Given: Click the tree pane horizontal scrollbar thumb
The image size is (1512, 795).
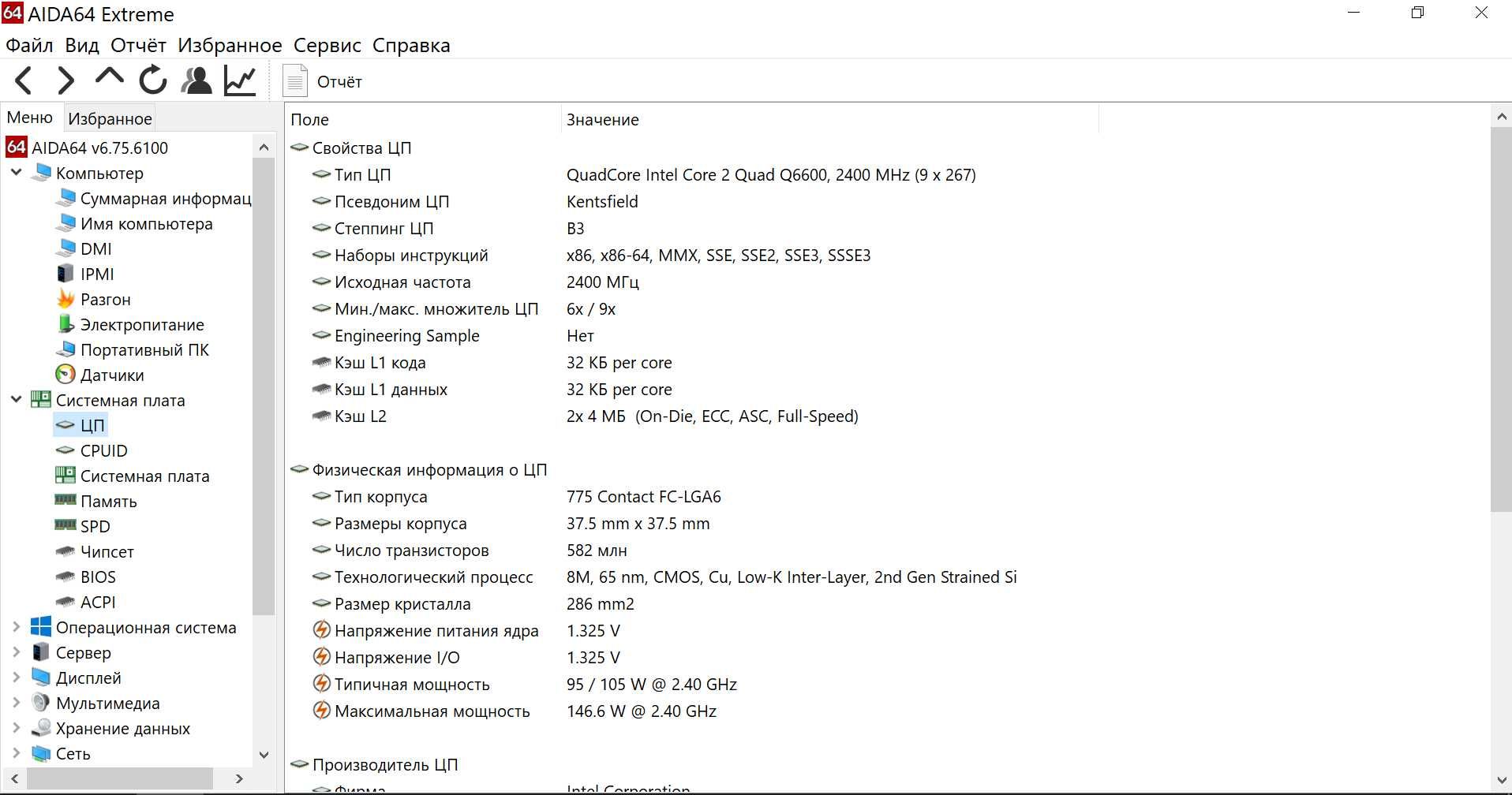Looking at the screenshot, I should [119, 778].
